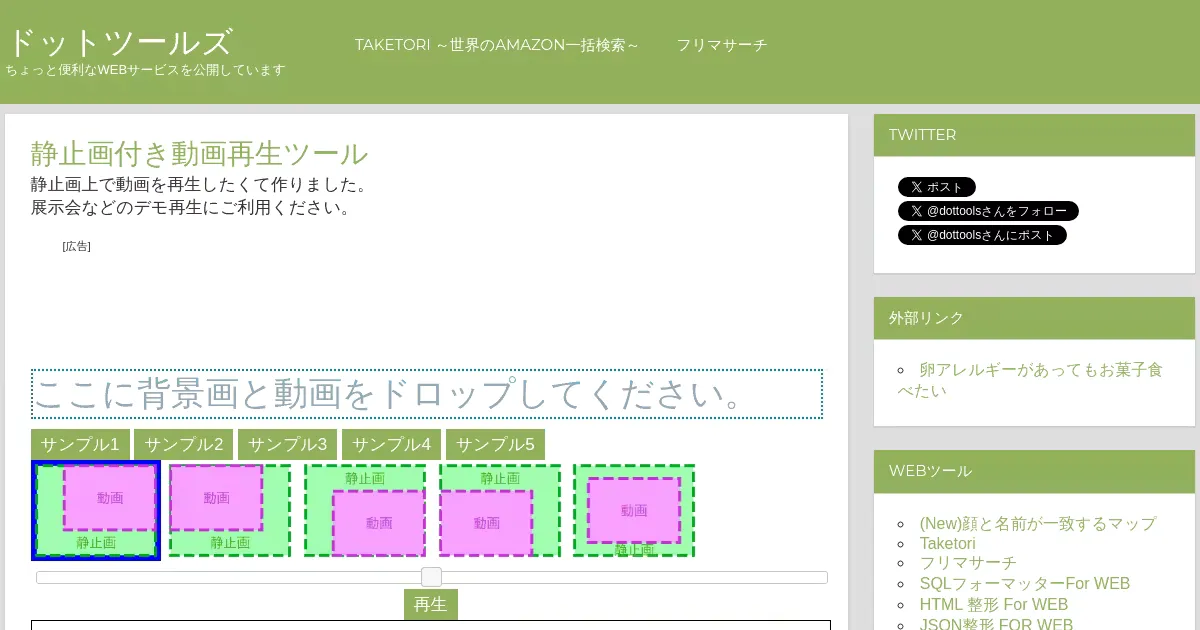Viewport: 1200px width, 630px height.
Task: Go to フリマサーチ in top navigation
Action: (x=721, y=45)
